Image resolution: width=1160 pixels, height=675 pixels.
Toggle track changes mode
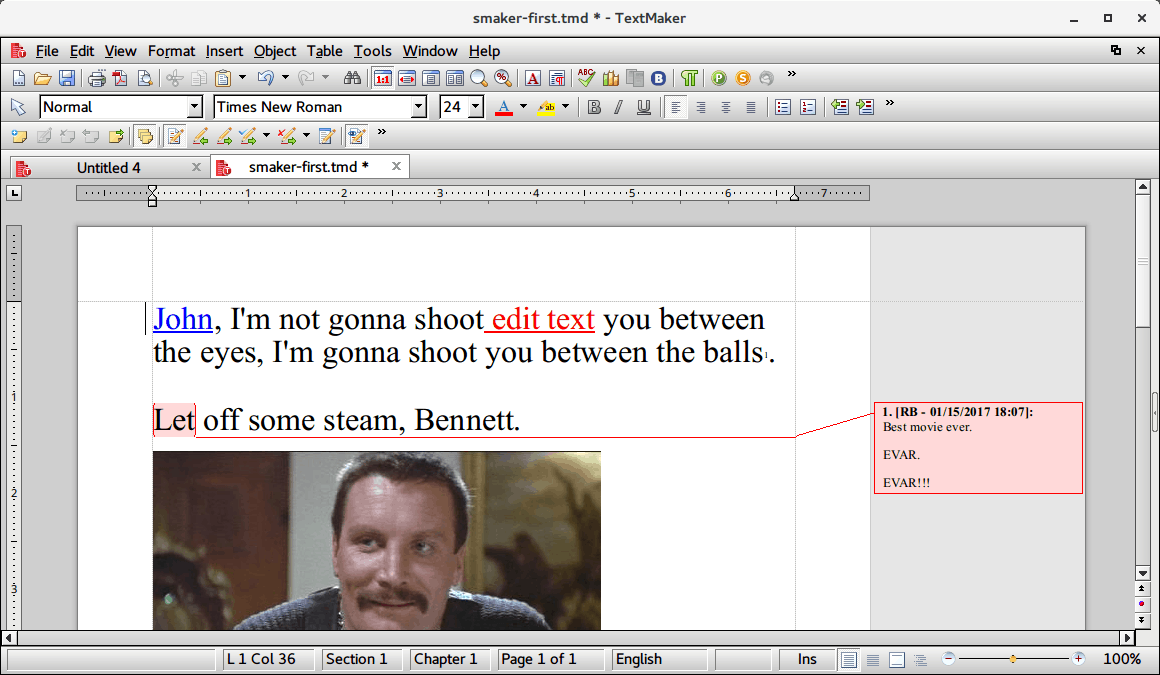click(175, 136)
